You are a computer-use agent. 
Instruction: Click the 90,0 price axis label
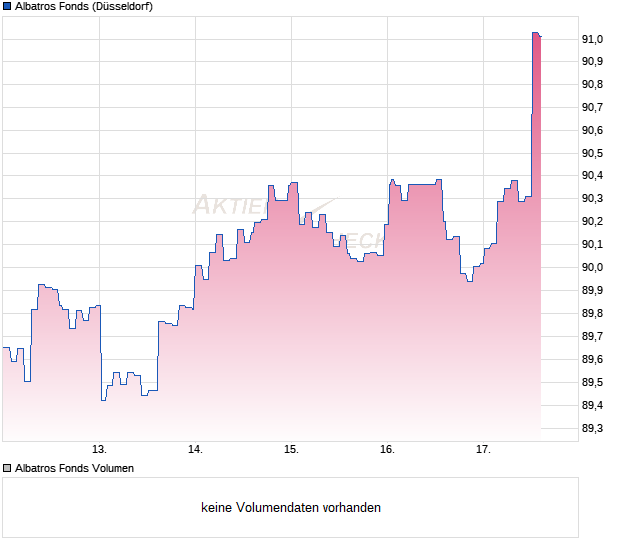tap(592, 267)
